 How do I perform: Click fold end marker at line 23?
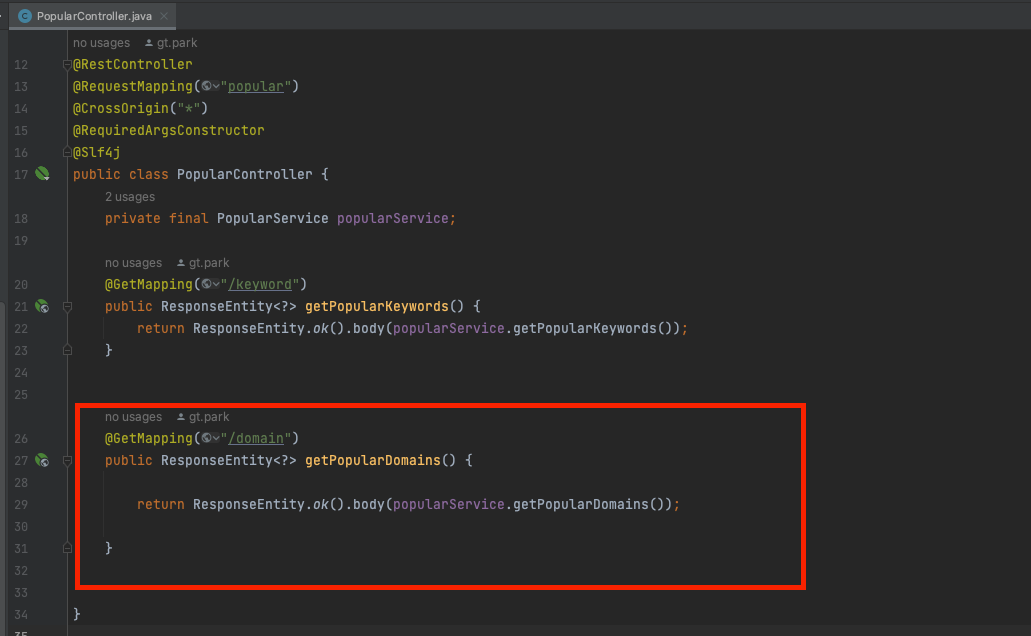(x=67, y=351)
